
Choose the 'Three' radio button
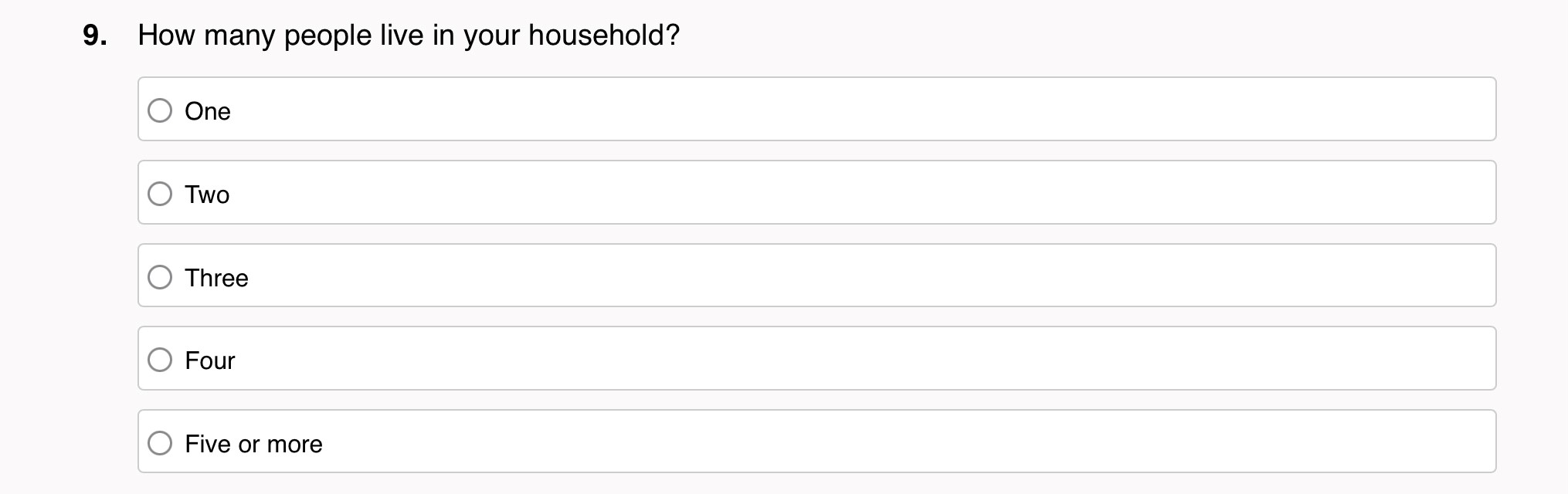(160, 277)
